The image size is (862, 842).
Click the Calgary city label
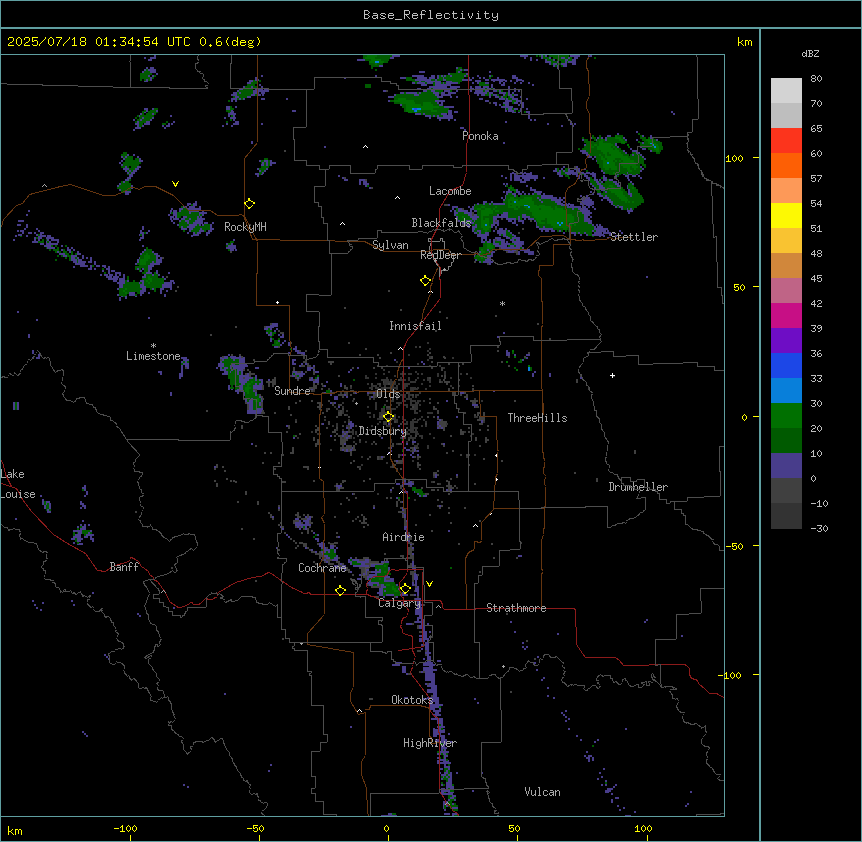(x=400, y=603)
